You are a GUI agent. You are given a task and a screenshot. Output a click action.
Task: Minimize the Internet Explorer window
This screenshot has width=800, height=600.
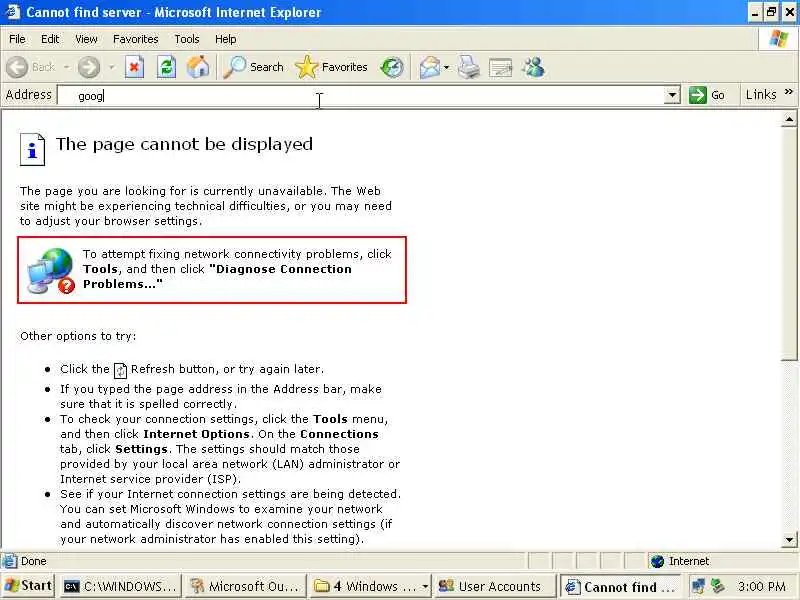(x=755, y=12)
